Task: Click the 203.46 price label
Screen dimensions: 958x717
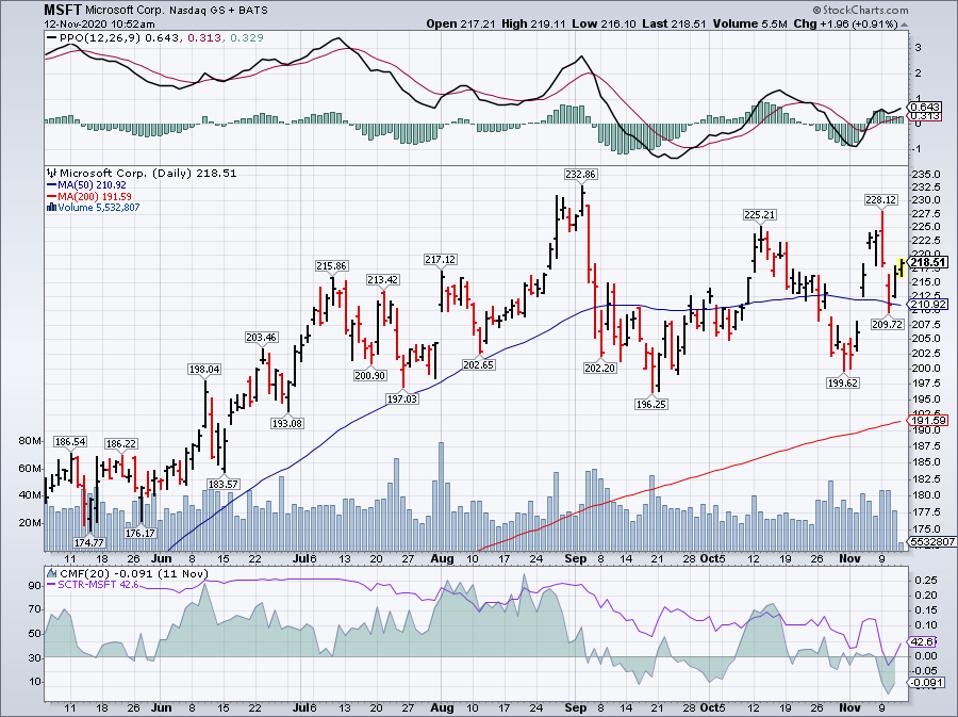Action: click(261, 337)
